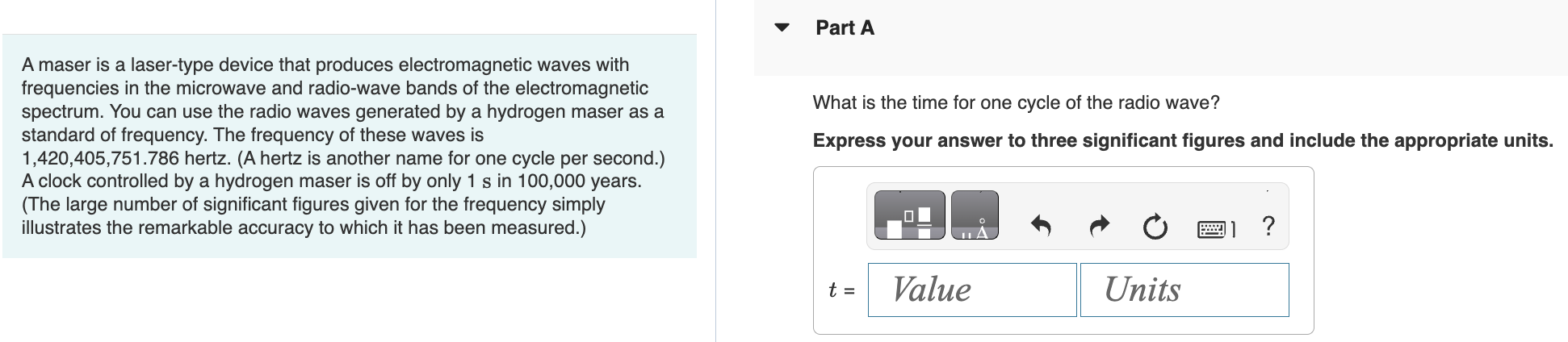The height and width of the screenshot is (342, 1568).
Task: Focus the Value input field
Action: click(972, 290)
